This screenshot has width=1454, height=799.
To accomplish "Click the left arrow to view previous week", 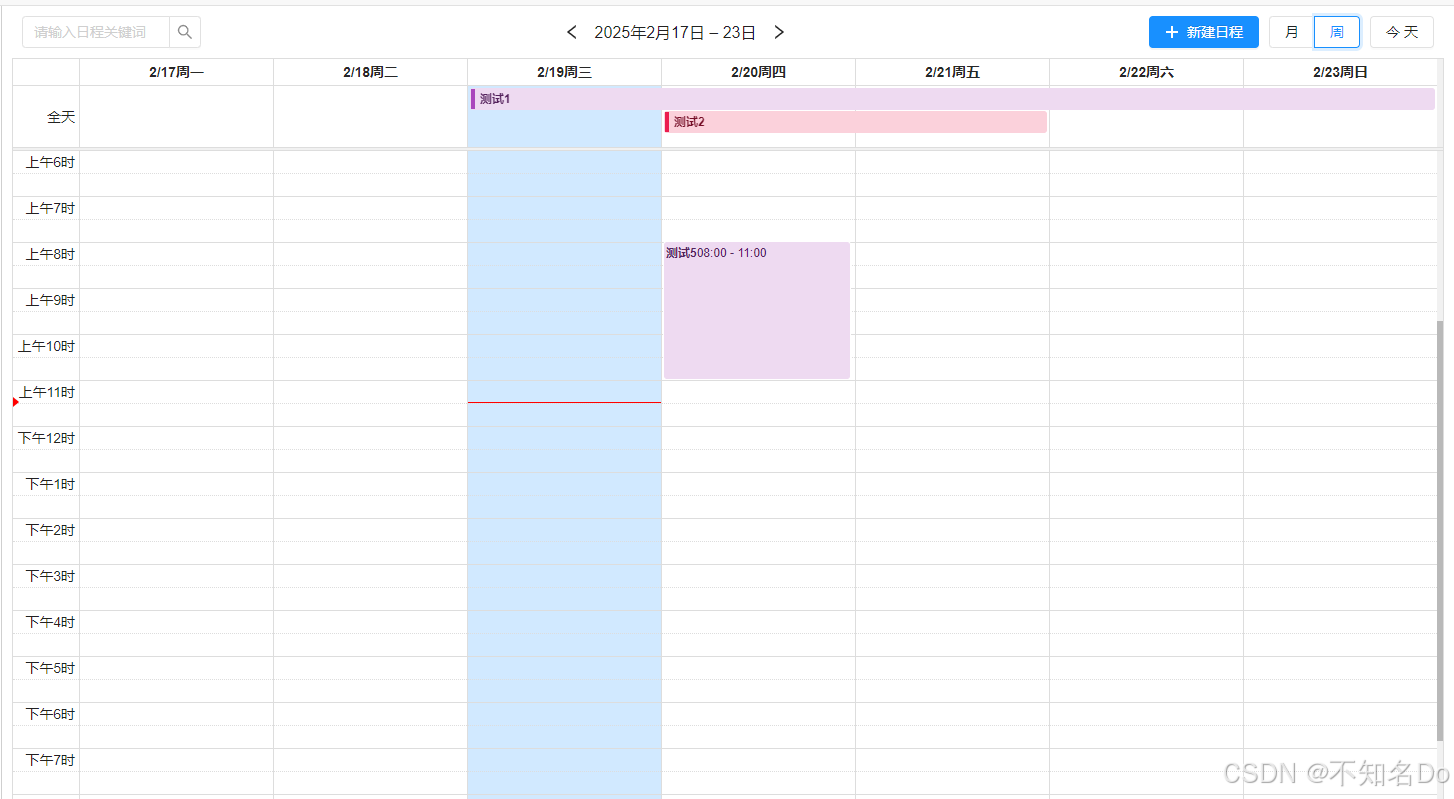I will [571, 31].
